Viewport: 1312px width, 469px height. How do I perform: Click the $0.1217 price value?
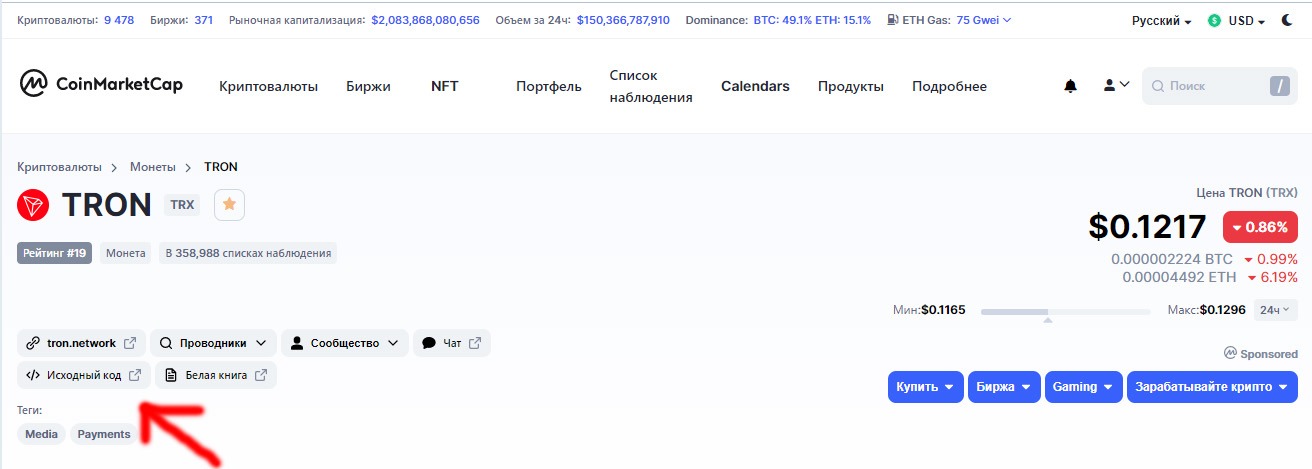tap(1147, 227)
